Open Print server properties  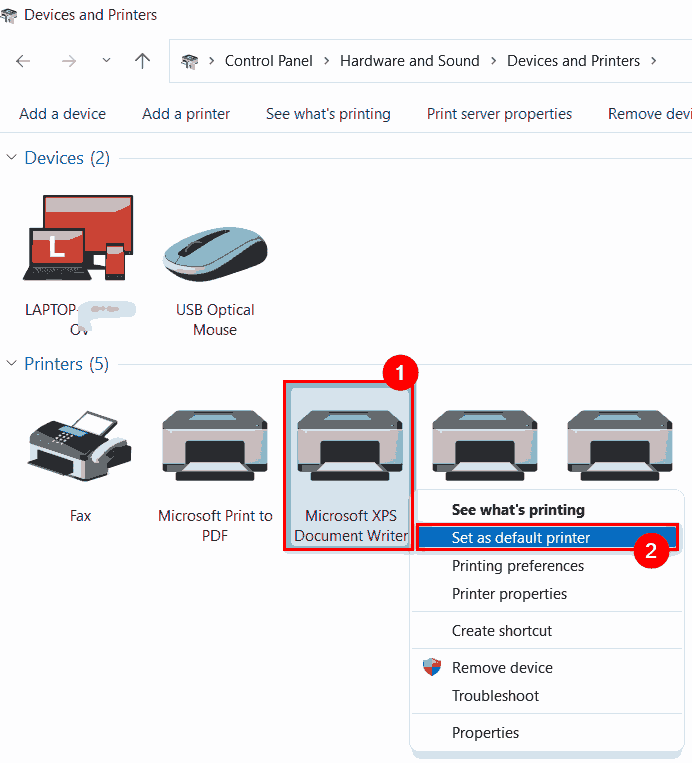pyautogui.click(x=499, y=114)
